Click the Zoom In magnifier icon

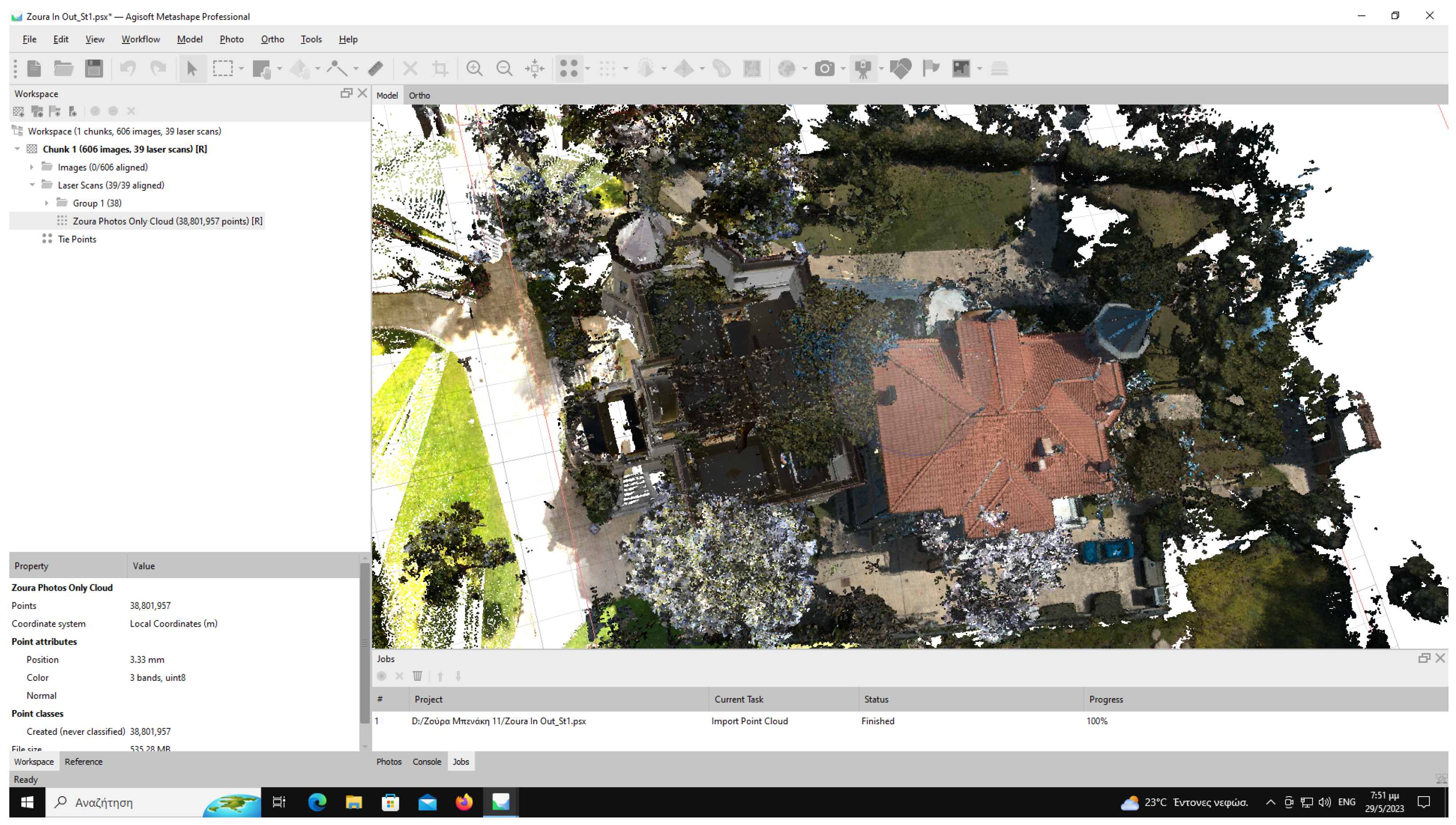474,68
